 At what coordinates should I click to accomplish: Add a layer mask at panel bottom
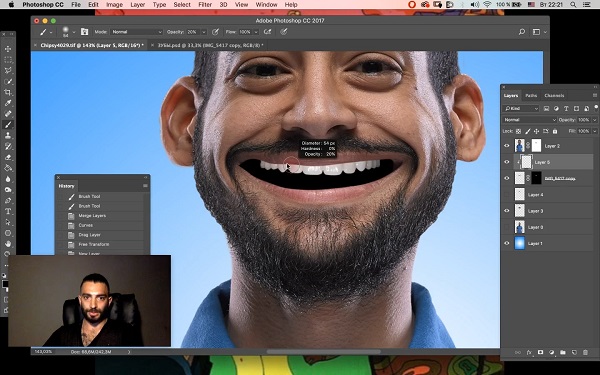click(x=540, y=352)
